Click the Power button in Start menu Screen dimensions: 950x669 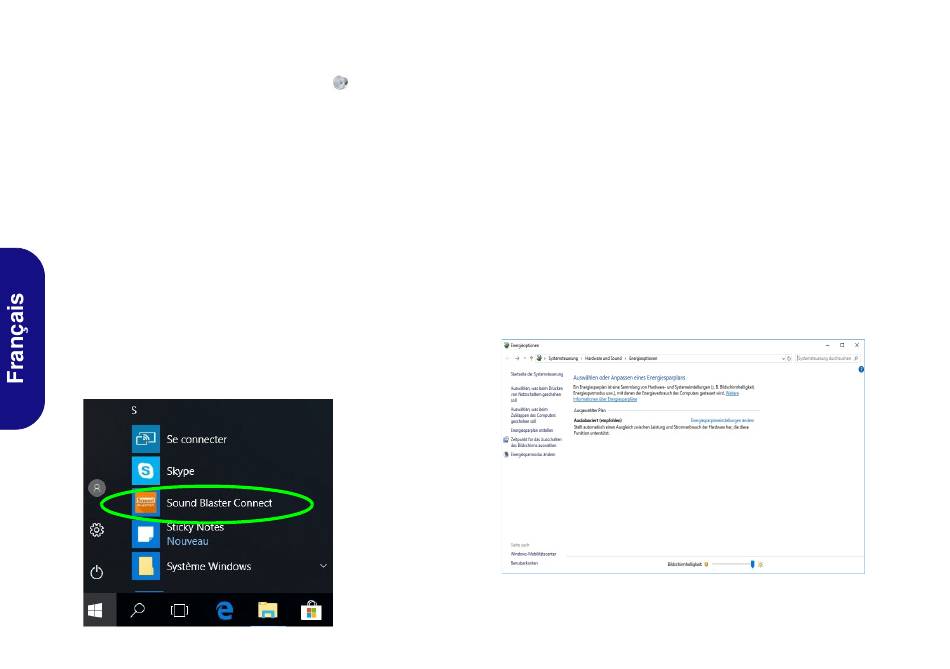[96, 572]
